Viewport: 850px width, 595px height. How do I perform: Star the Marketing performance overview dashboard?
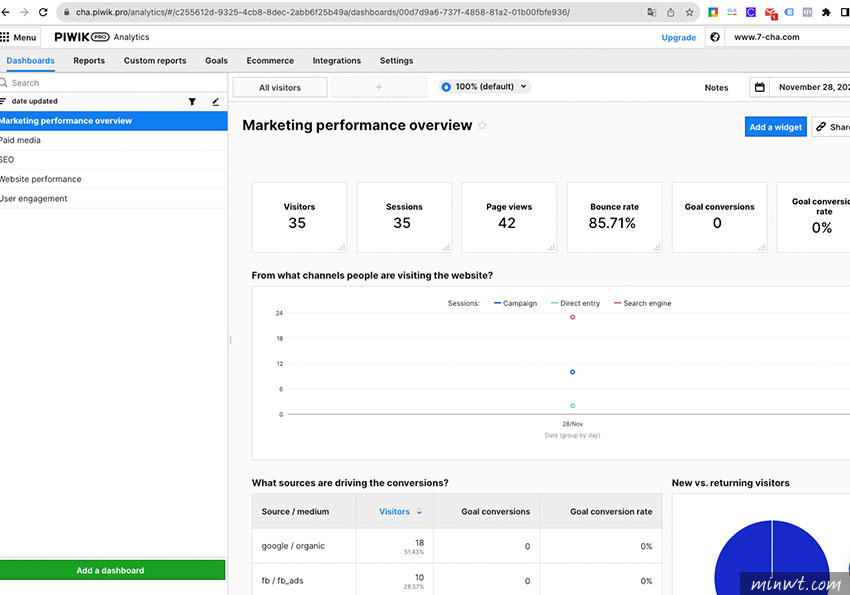click(482, 126)
